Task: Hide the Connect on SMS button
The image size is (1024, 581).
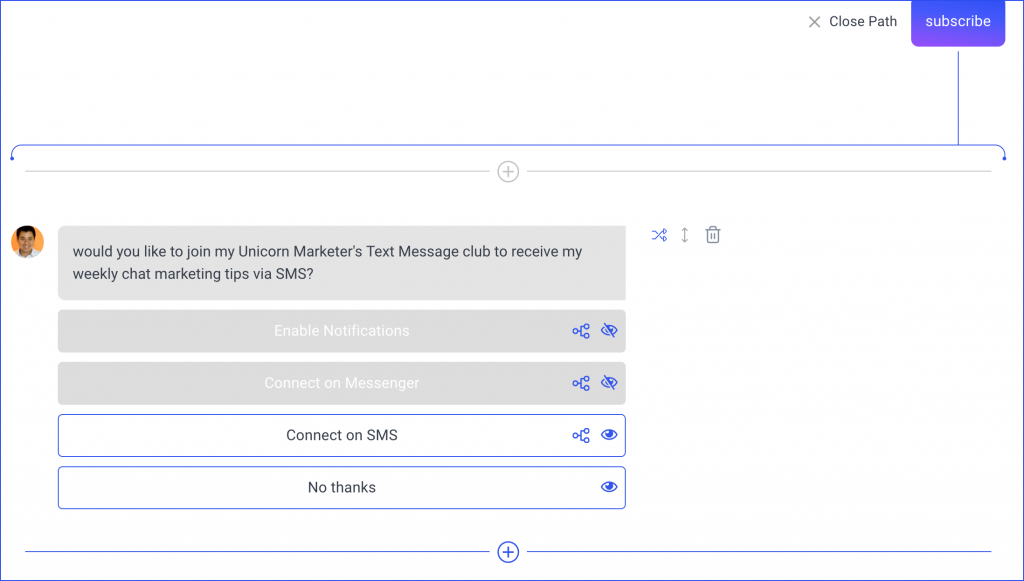Action: (609, 435)
